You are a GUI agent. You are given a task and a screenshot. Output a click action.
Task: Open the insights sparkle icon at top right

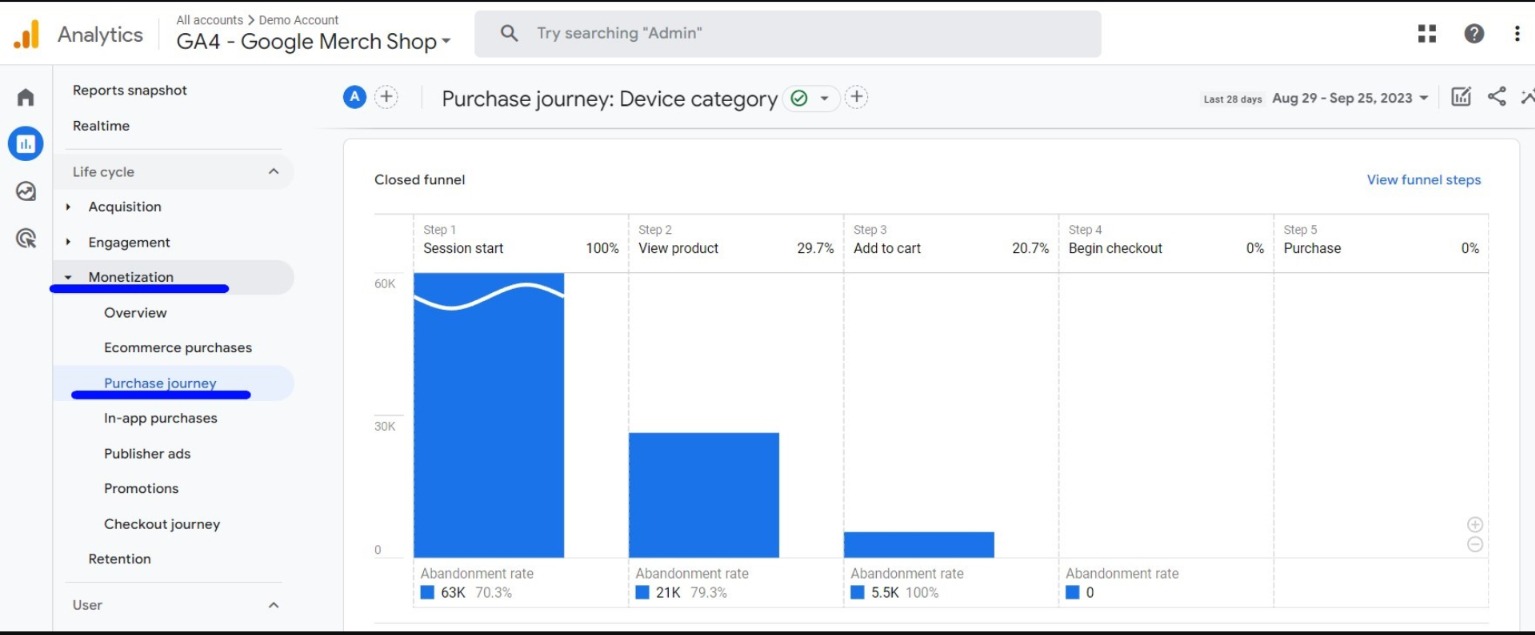click(x=1527, y=97)
